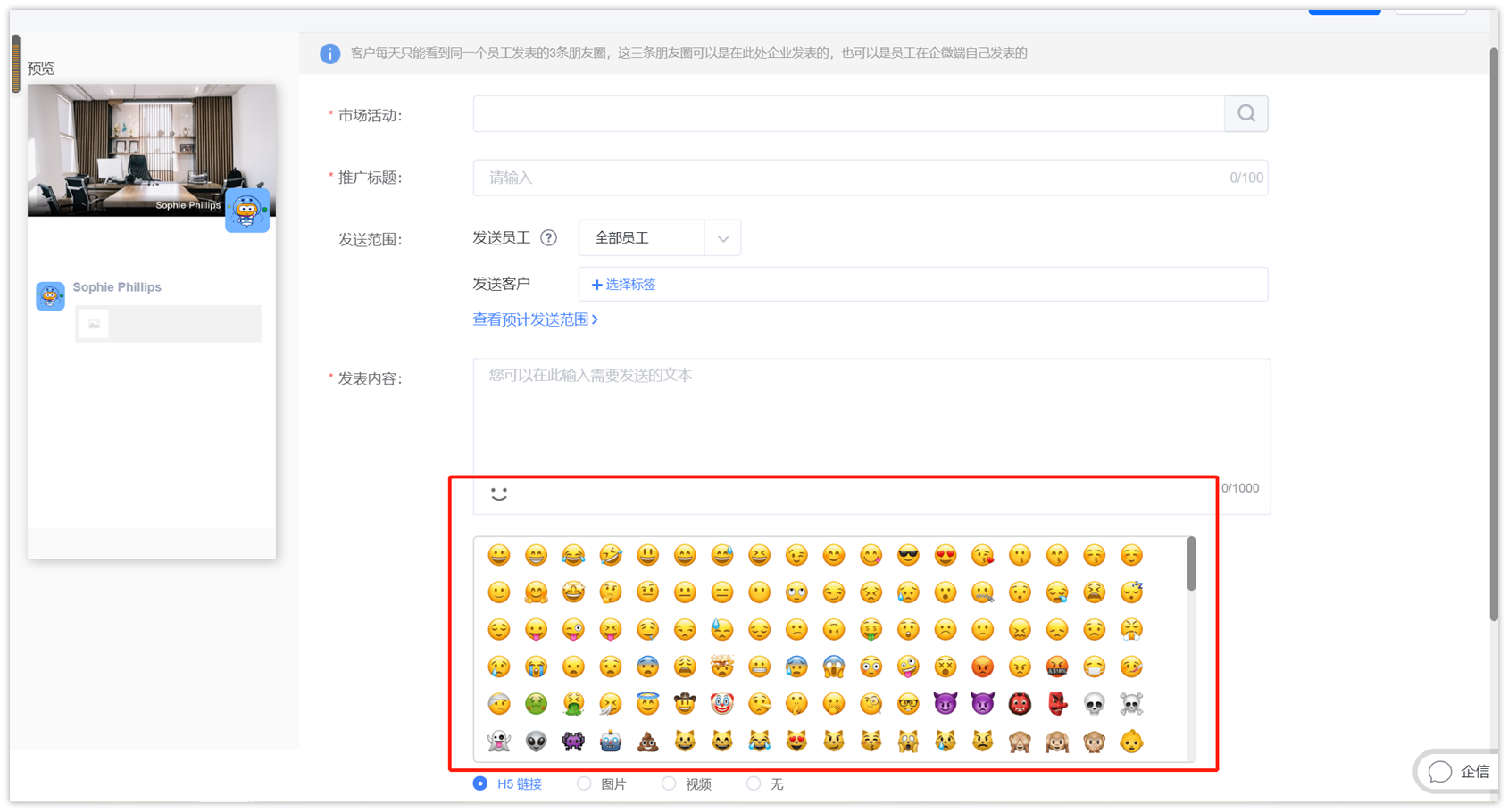Viewport: 1508px width, 812px height.
Task: Focus the 市场活动 input field
Action: pos(848,113)
